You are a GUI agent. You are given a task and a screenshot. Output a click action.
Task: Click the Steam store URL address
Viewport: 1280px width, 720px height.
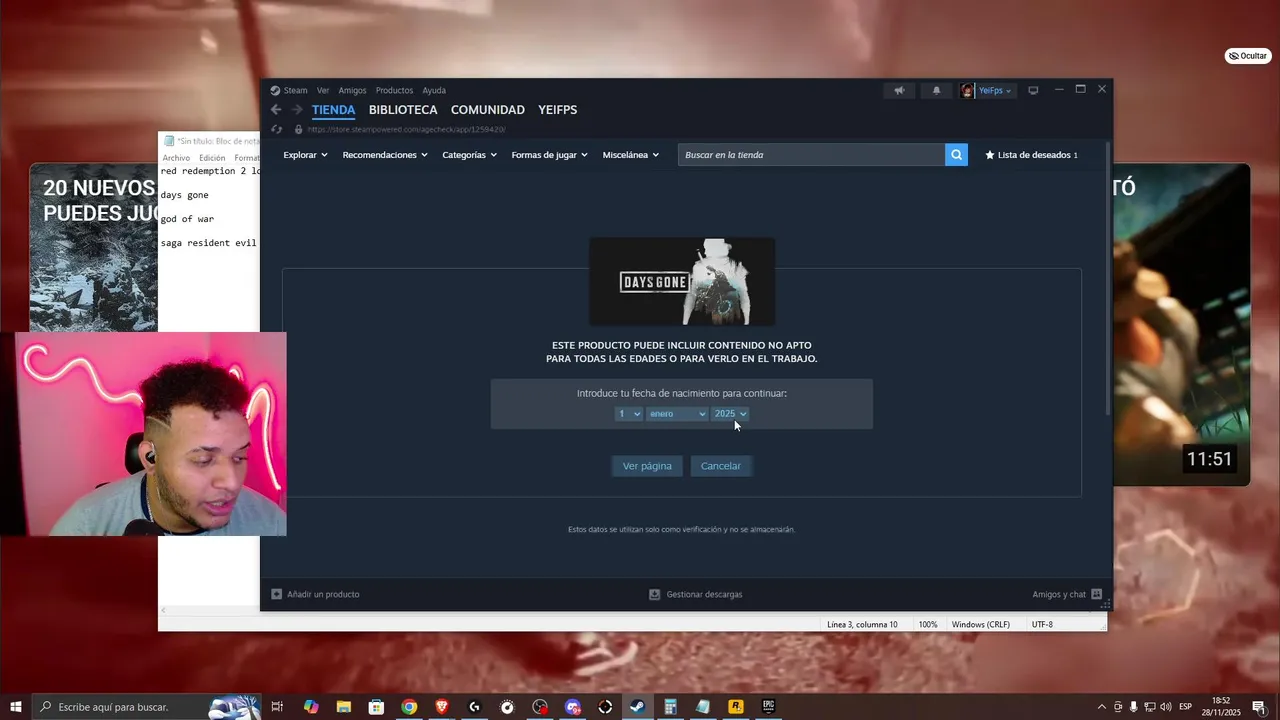(406, 129)
